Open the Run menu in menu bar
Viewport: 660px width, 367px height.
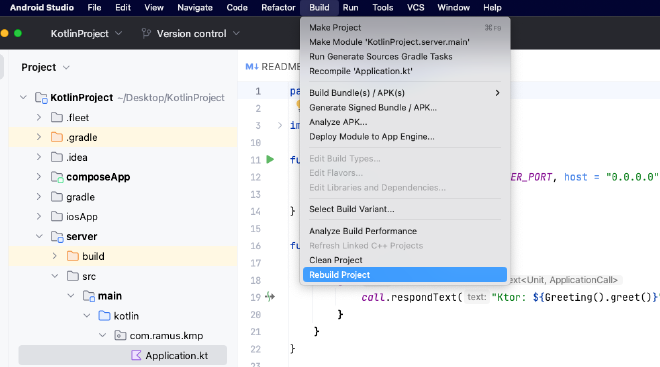coord(350,8)
